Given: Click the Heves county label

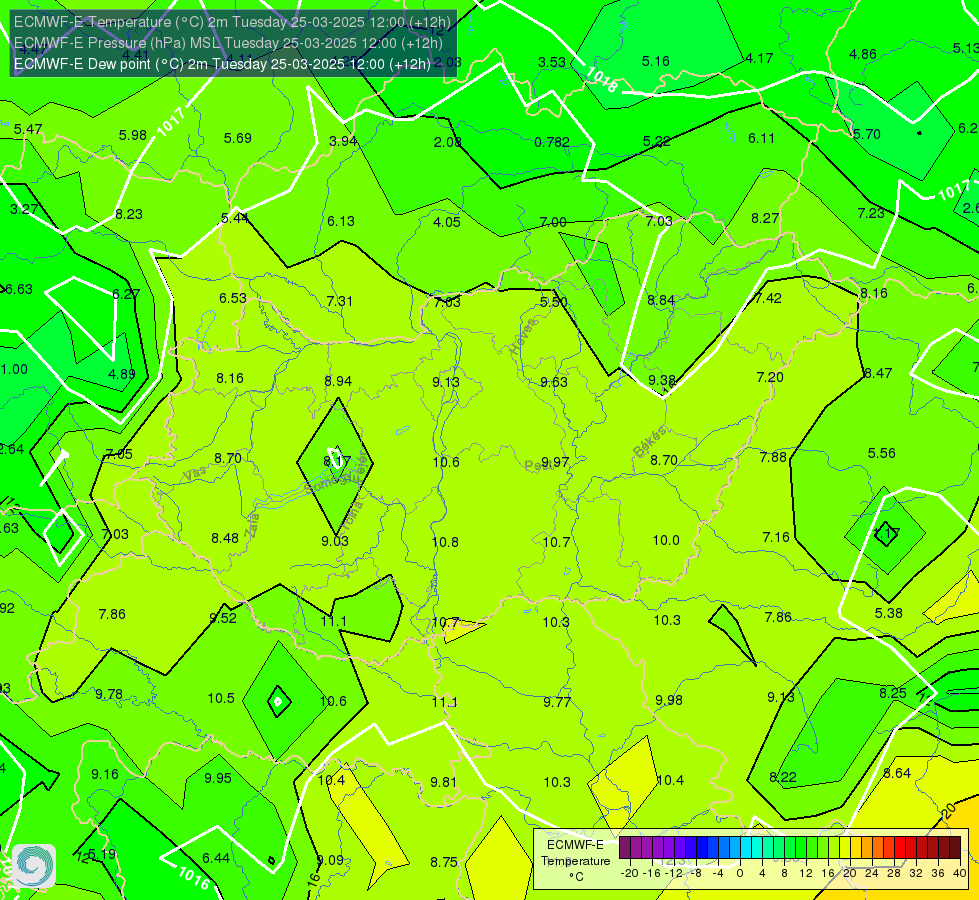Looking at the screenshot, I should click(523, 337).
